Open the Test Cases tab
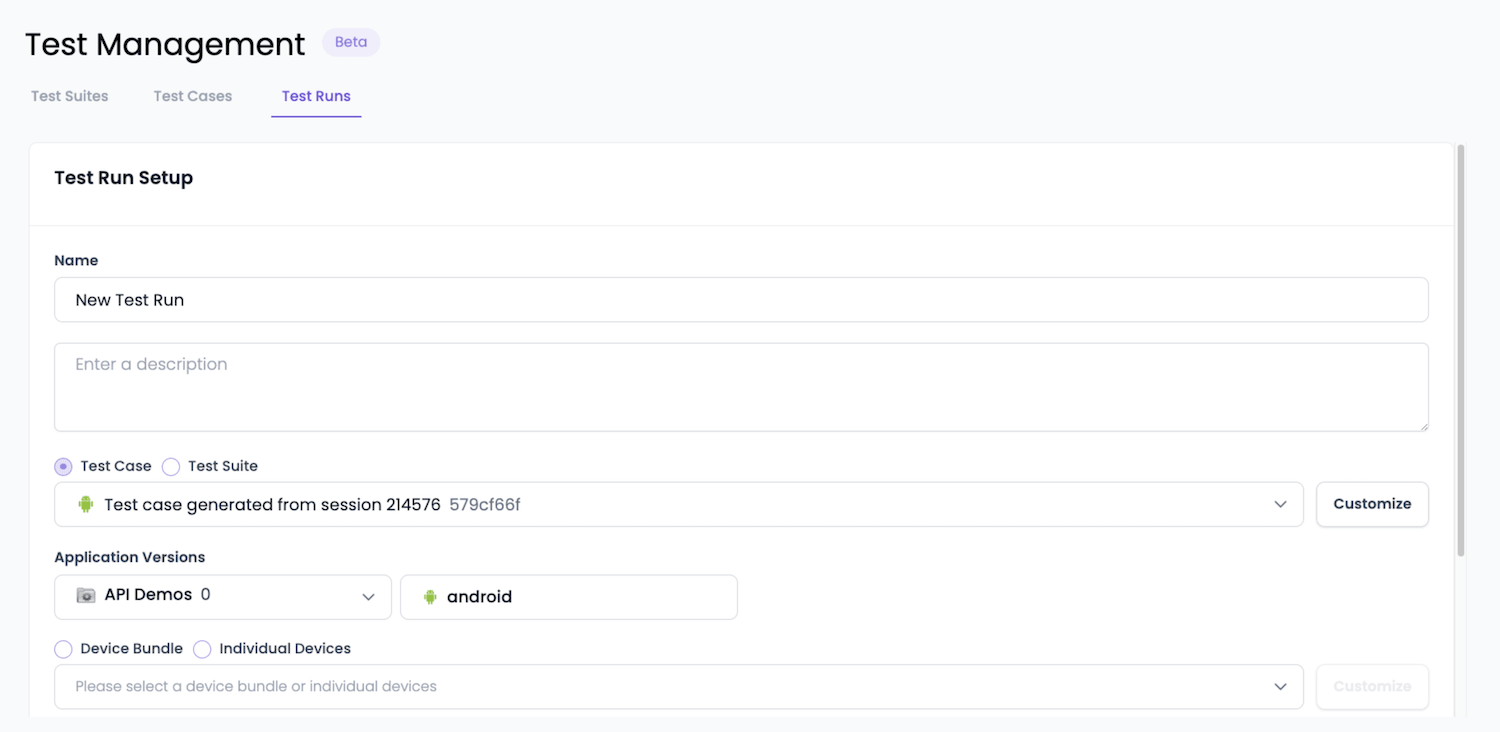This screenshot has height=732, width=1500. click(192, 96)
